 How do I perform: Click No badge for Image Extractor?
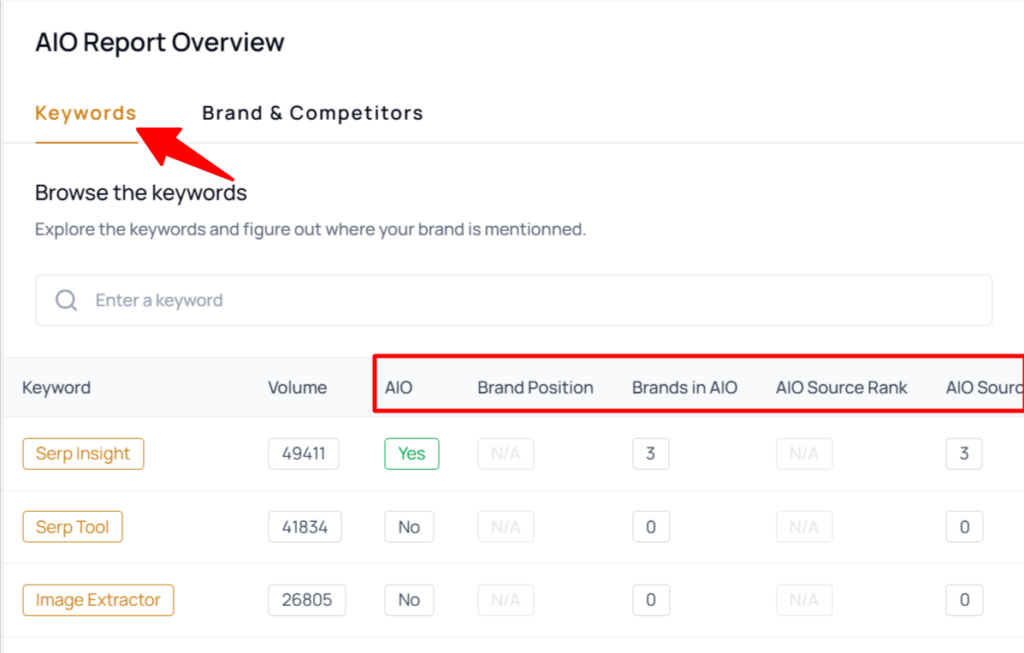(409, 600)
